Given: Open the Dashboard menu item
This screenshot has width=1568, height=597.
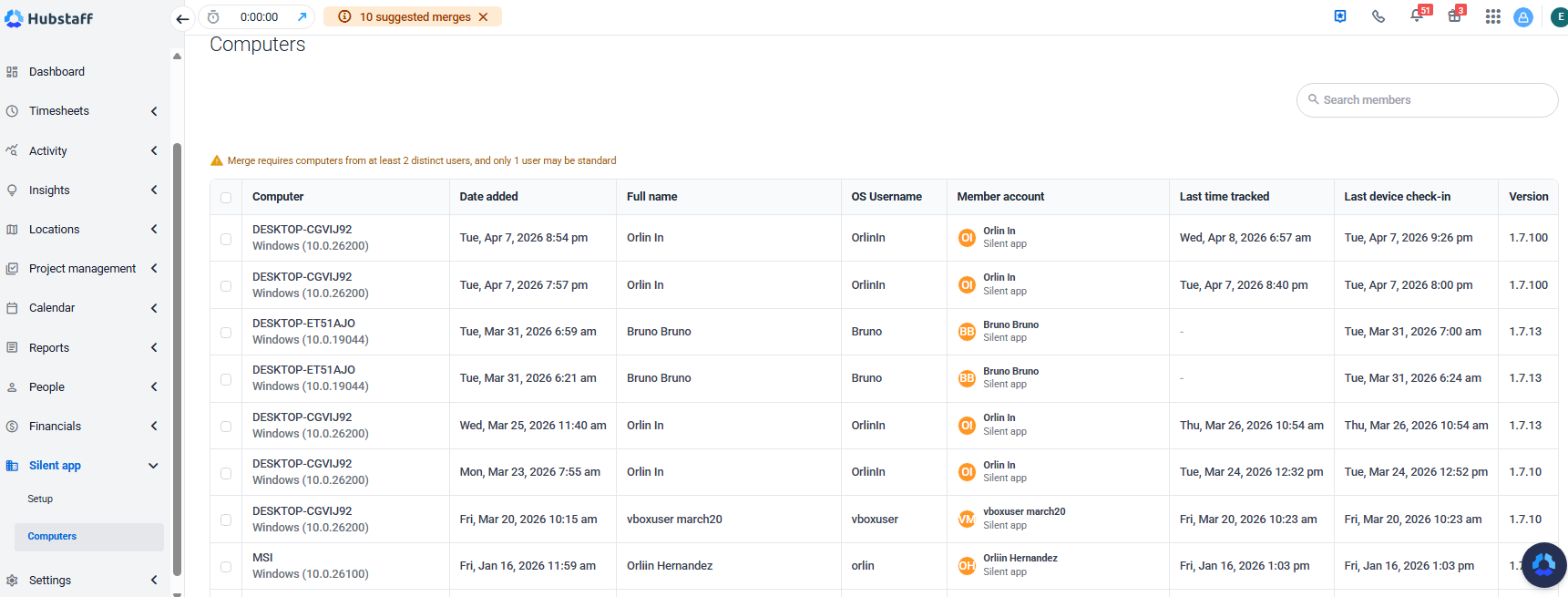Looking at the screenshot, I should [x=56, y=72].
